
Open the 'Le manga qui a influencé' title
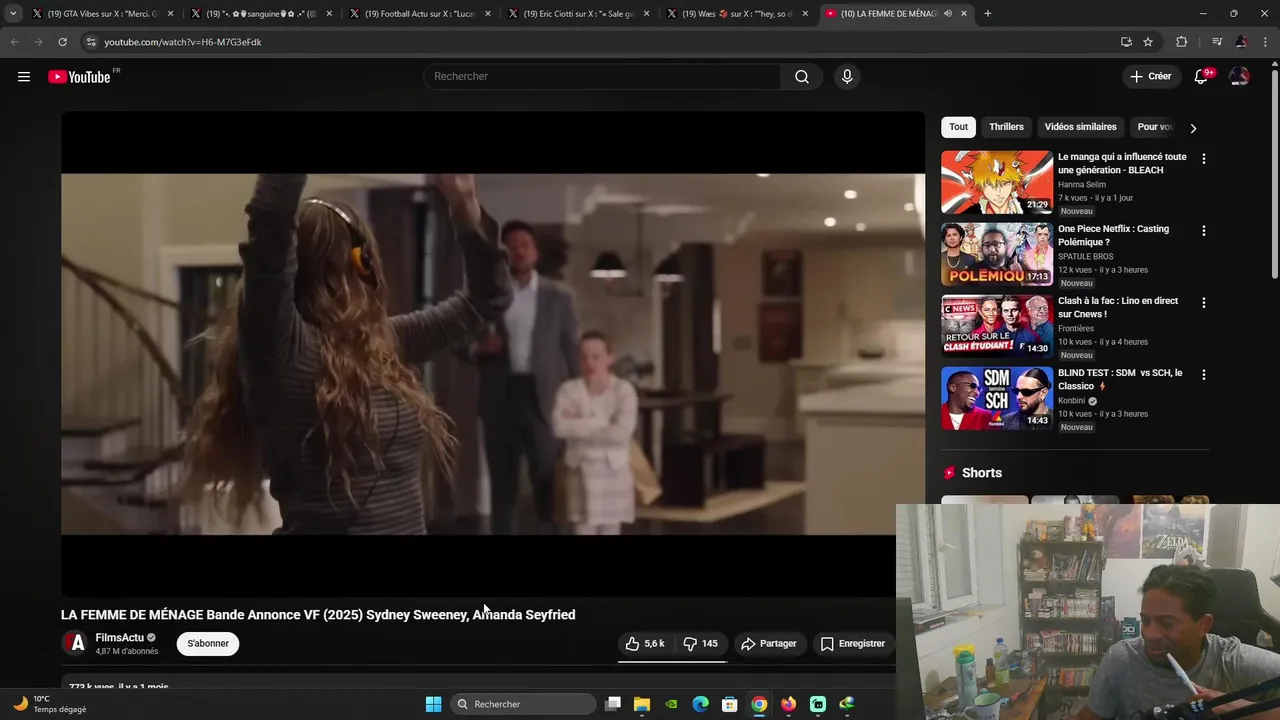click(1122, 164)
